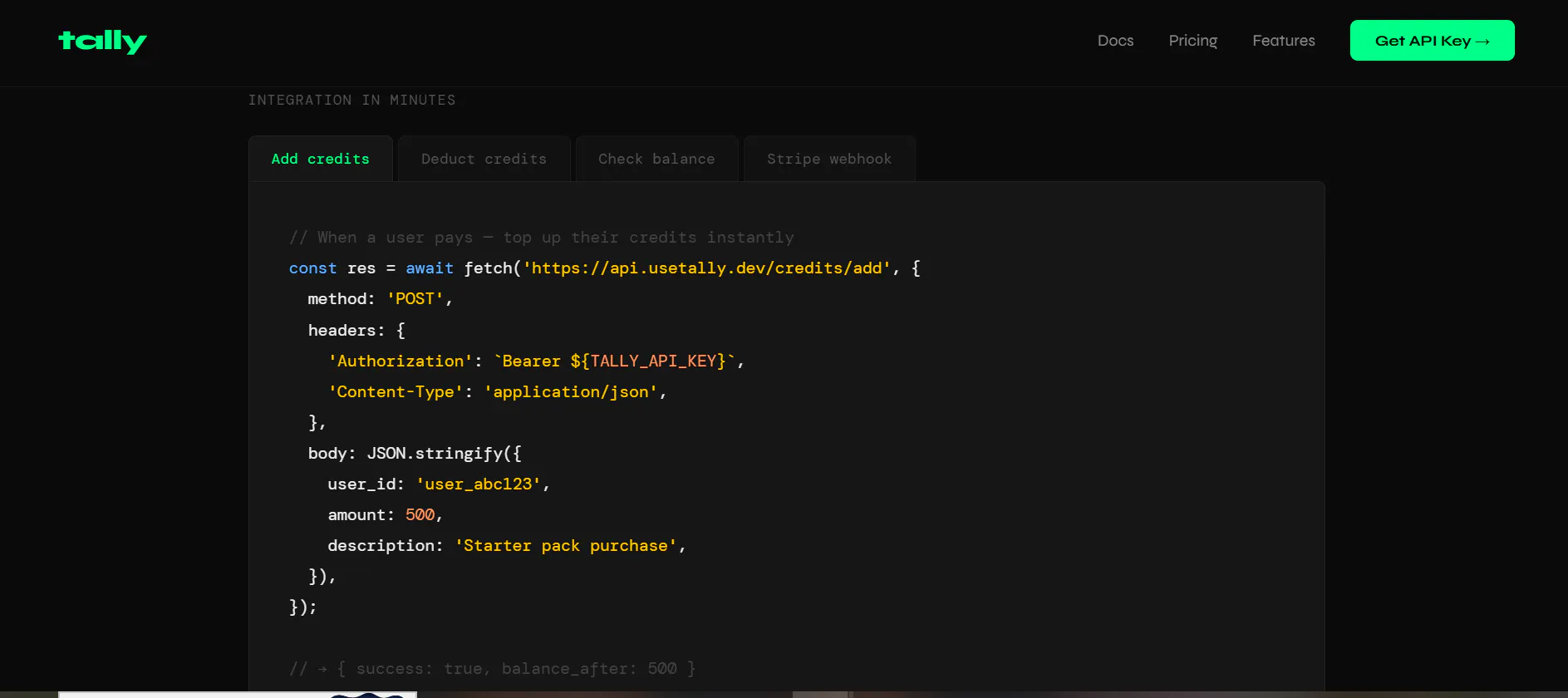Screen dimensions: 1568x698
Task: Click the Get API Key button
Action: pos(1432,41)
